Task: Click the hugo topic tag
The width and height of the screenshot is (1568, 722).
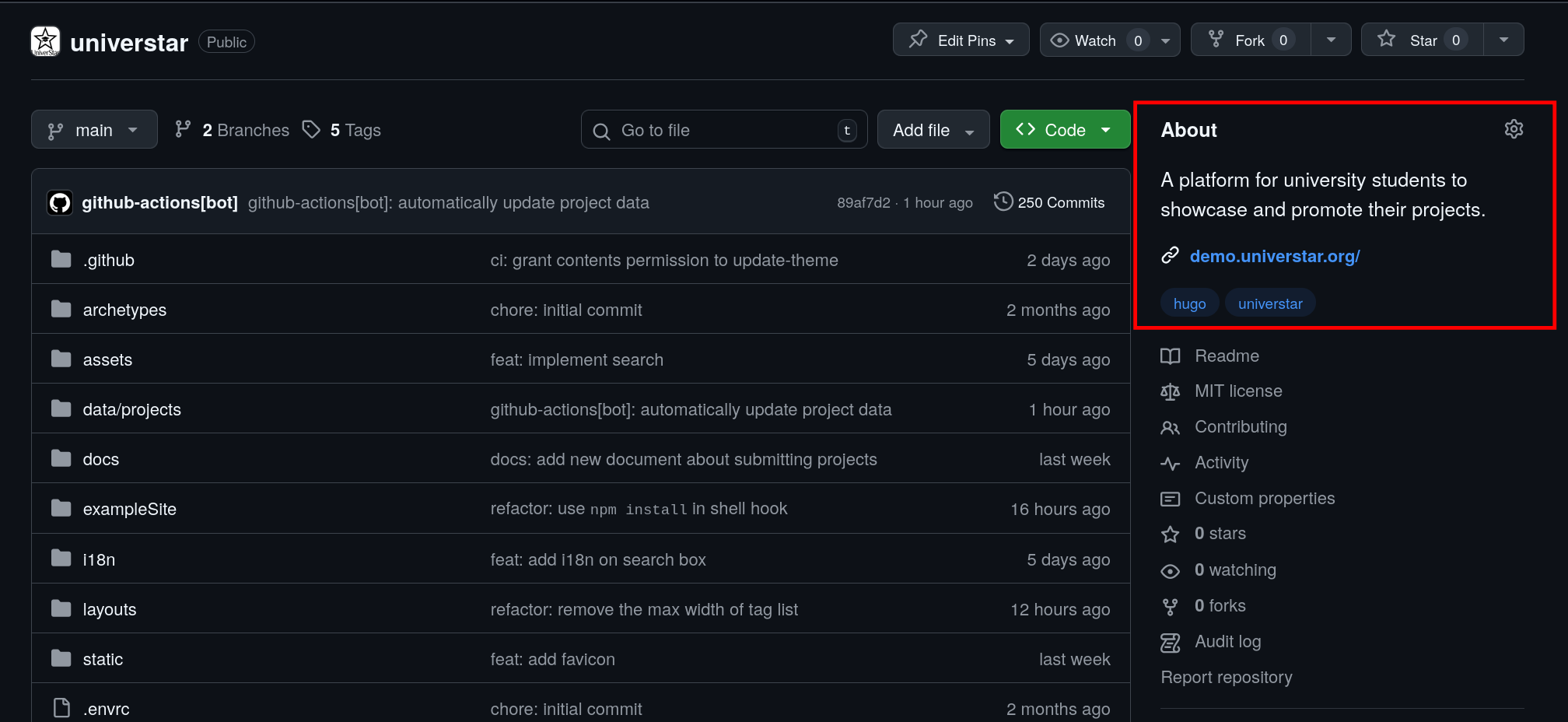Action: point(1189,303)
